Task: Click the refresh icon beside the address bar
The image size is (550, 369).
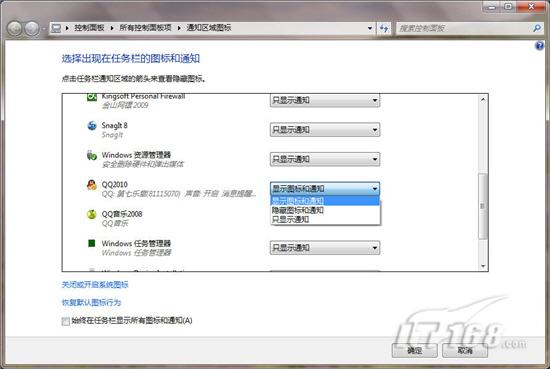Action: tap(384, 28)
